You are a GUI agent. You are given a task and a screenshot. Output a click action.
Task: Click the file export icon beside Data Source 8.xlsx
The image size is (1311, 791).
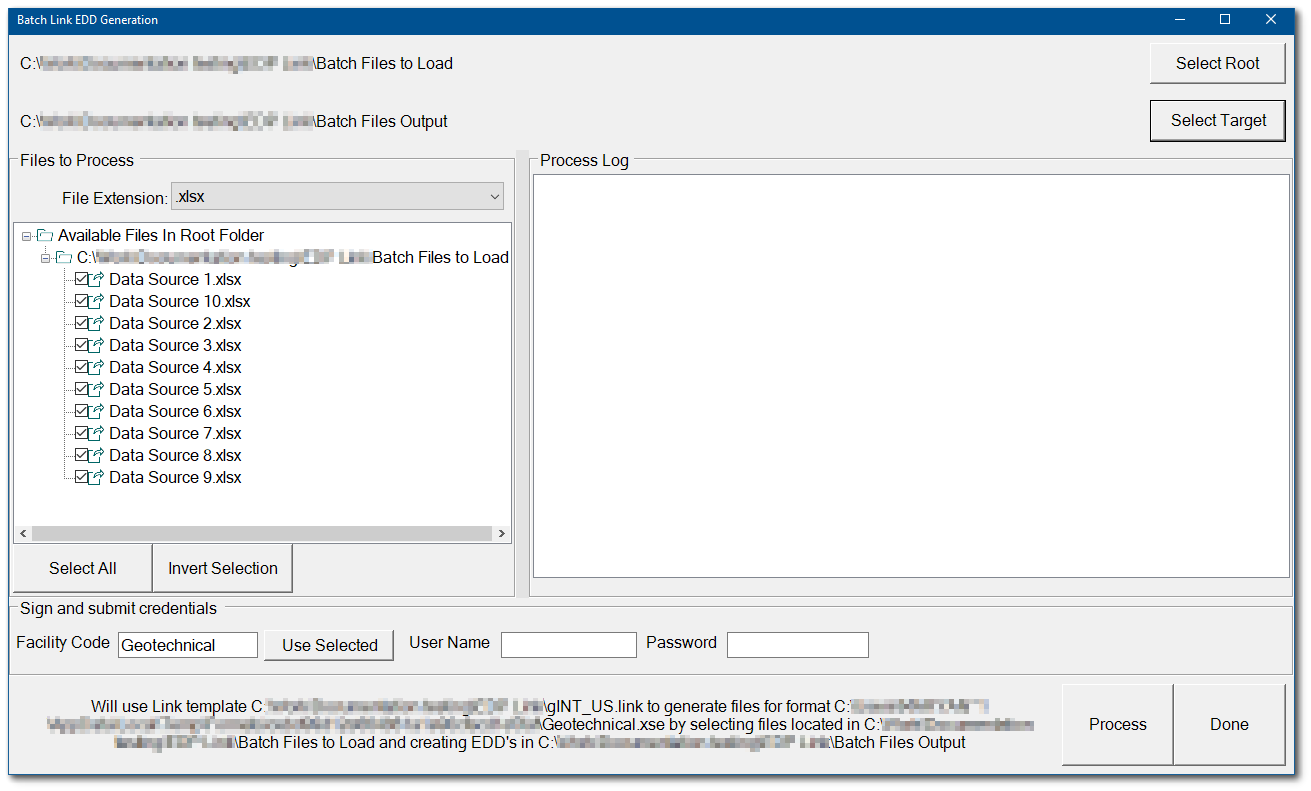tap(96, 455)
